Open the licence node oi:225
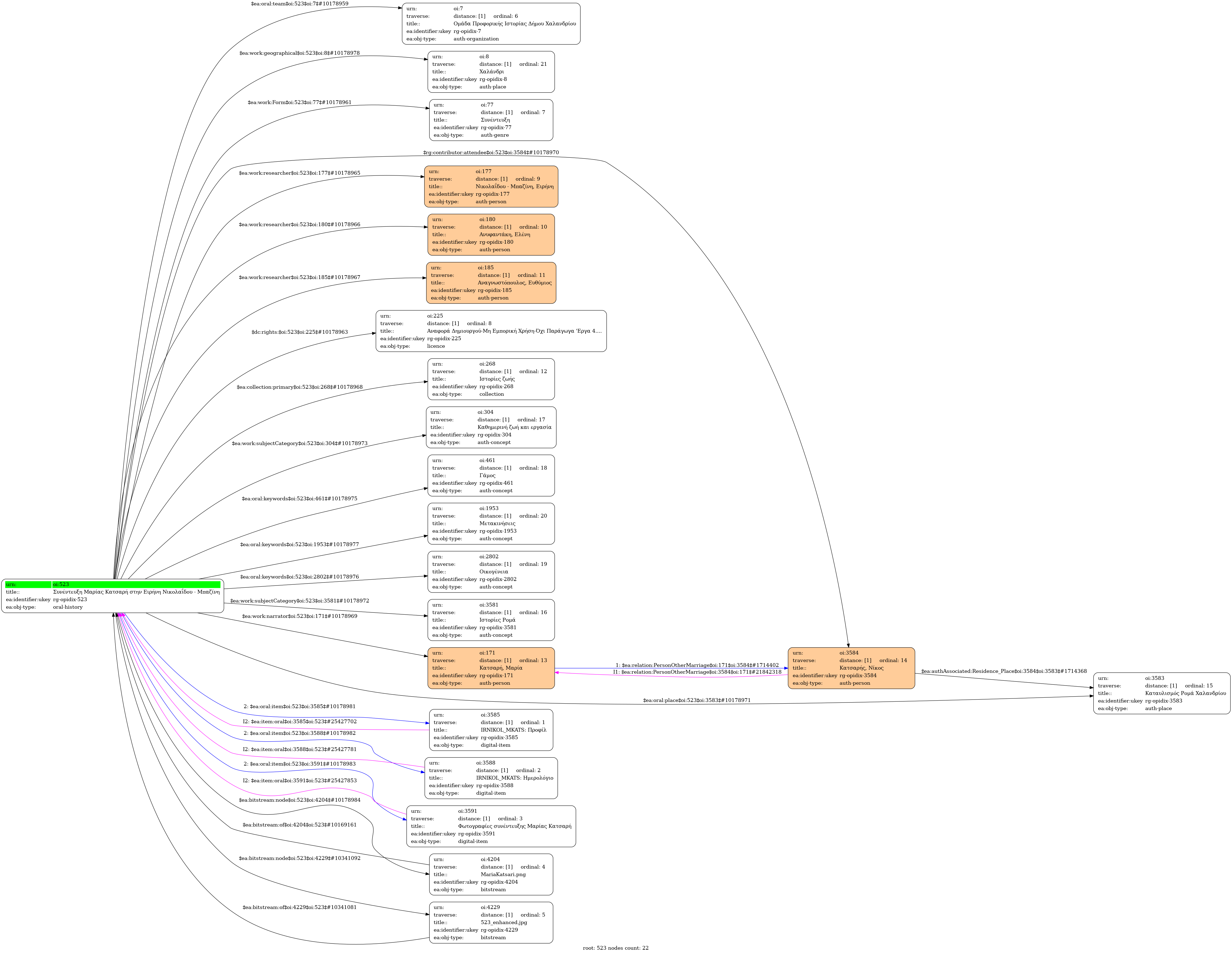The width and height of the screenshot is (1232, 954). [491, 331]
